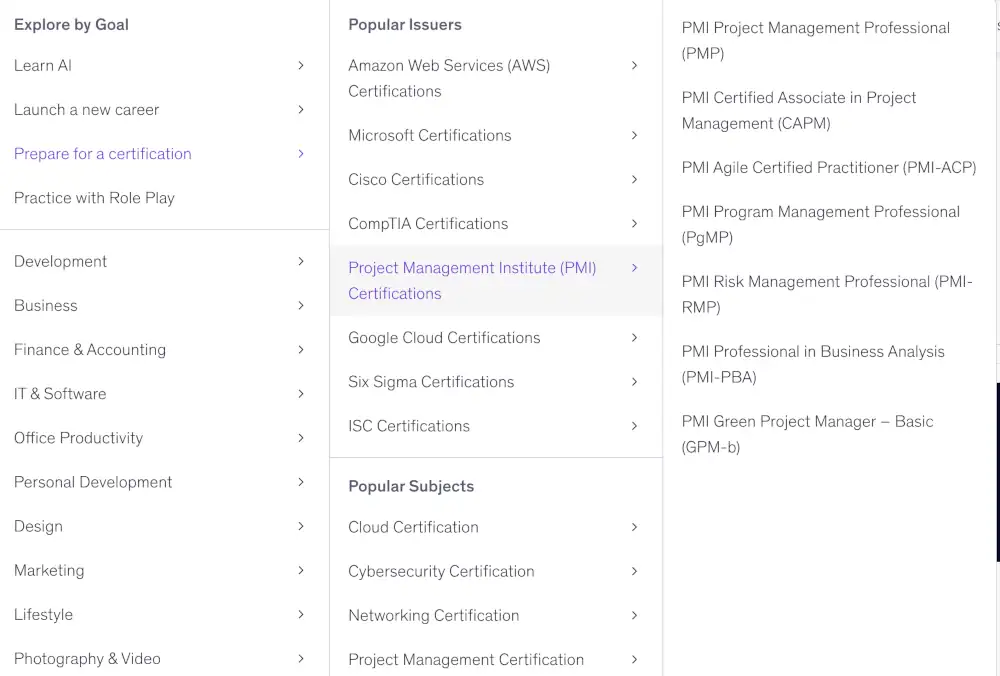Expand chevron beside AWS Certifications
1000x676 pixels.
click(x=635, y=66)
